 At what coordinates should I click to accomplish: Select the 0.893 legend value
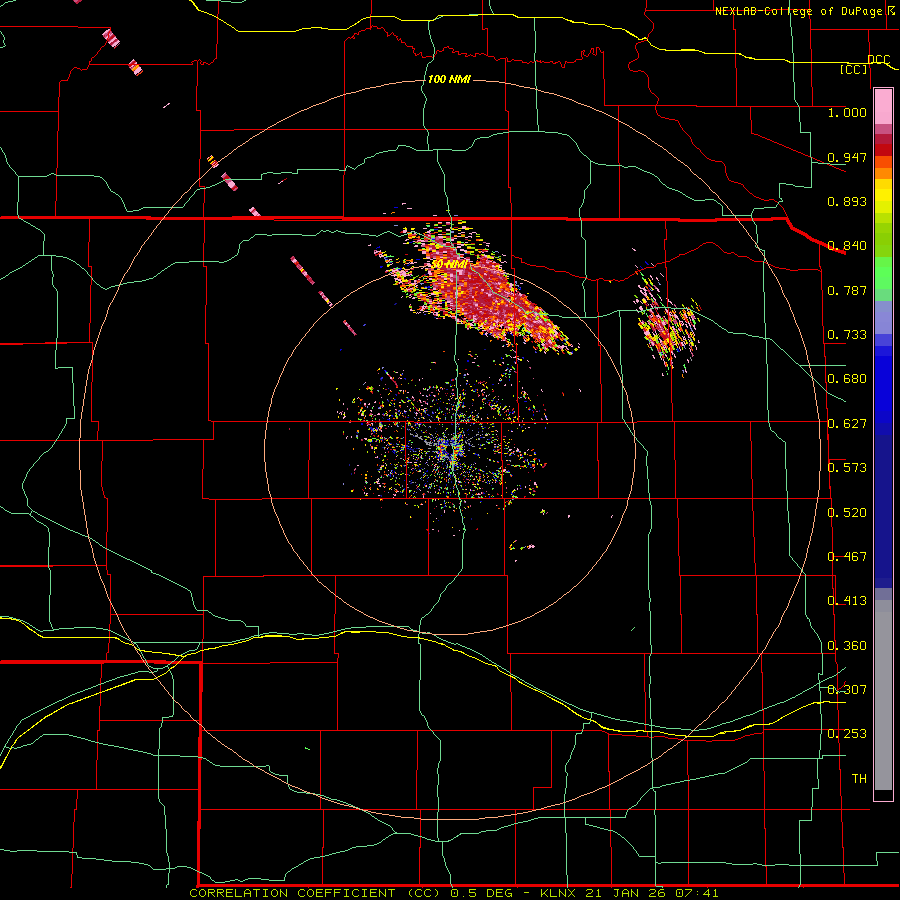click(847, 201)
